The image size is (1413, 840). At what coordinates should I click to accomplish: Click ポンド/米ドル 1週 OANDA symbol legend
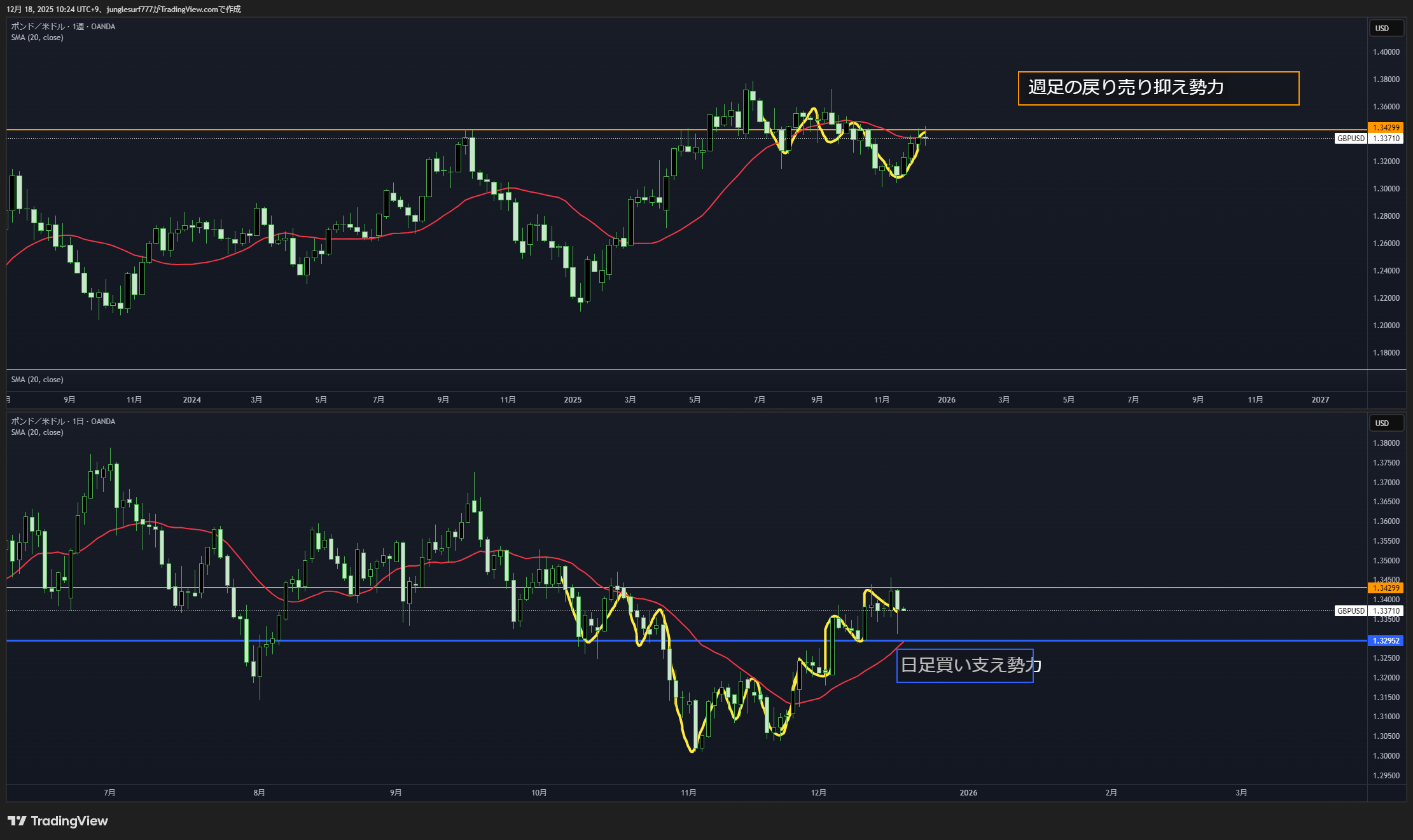pos(63,27)
